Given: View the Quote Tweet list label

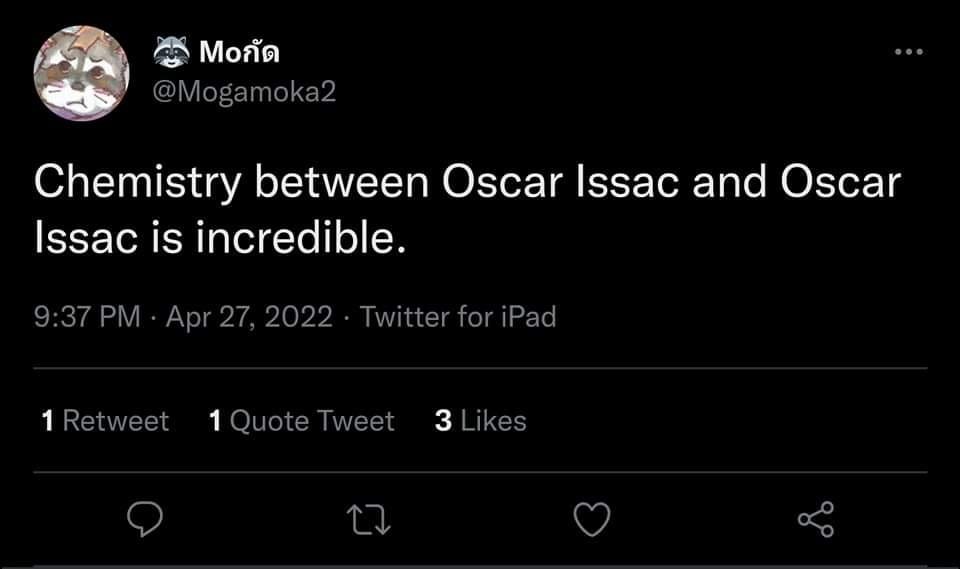Looking at the screenshot, I should (312, 421).
